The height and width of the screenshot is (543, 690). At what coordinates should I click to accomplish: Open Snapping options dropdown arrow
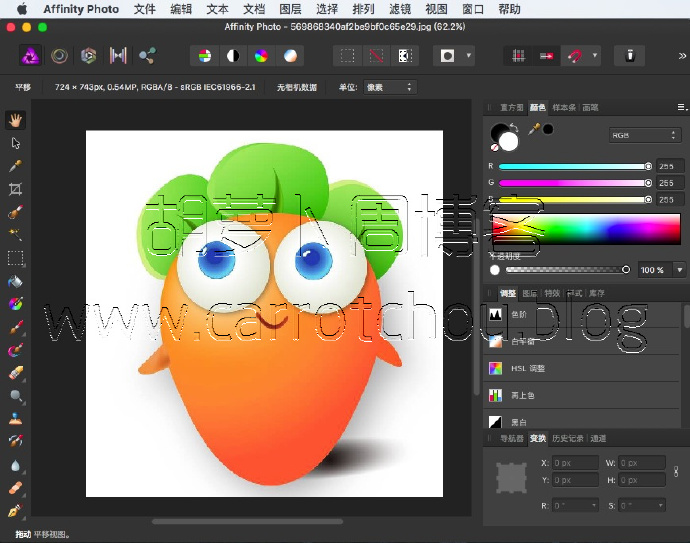point(595,56)
